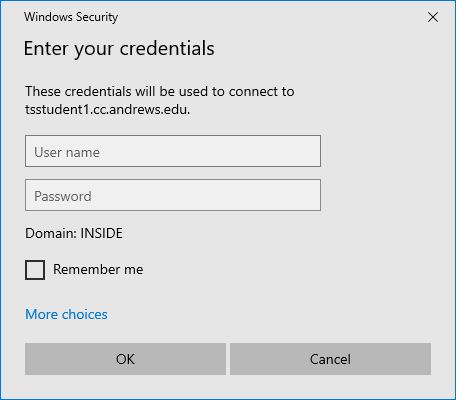This screenshot has width=456, height=400.
Task: Close the Windows Security dialog
Action: [433, 17]
